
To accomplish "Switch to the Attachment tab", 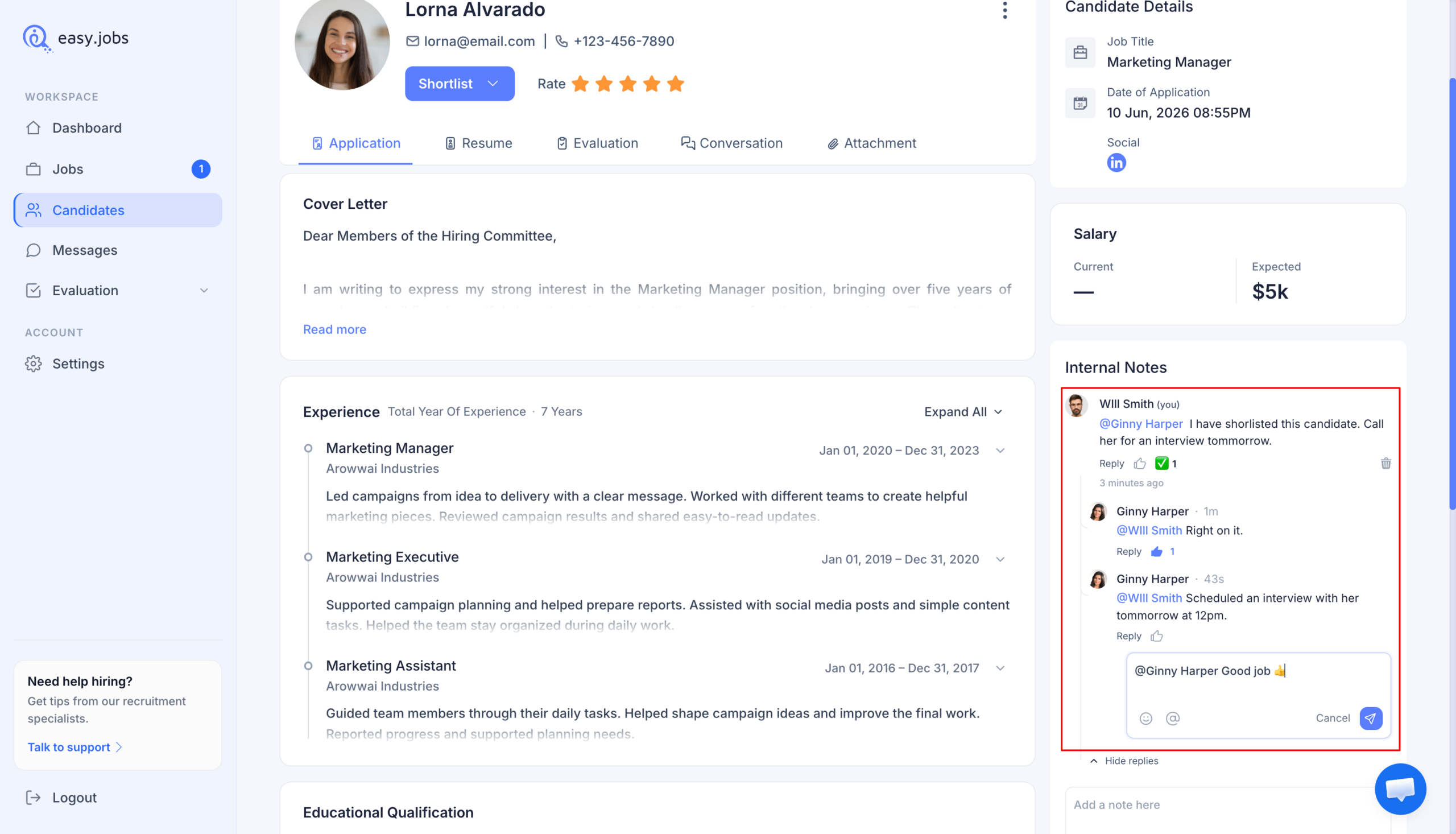I will click(x=871, y=143).
